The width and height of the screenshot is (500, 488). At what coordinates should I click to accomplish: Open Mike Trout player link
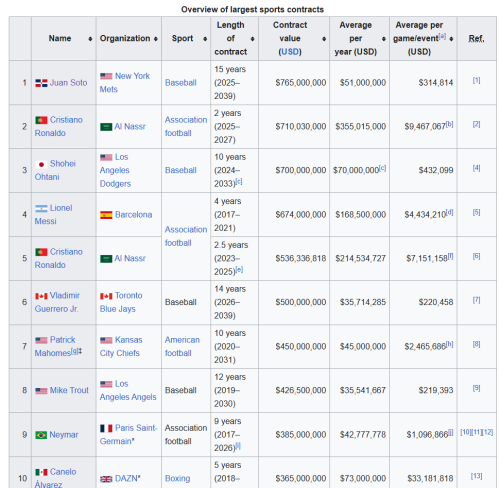pos(69,390)
